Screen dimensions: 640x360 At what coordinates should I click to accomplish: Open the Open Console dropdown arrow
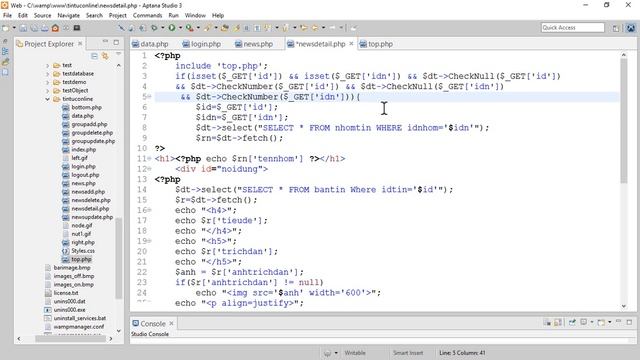(x=610, y=322)
